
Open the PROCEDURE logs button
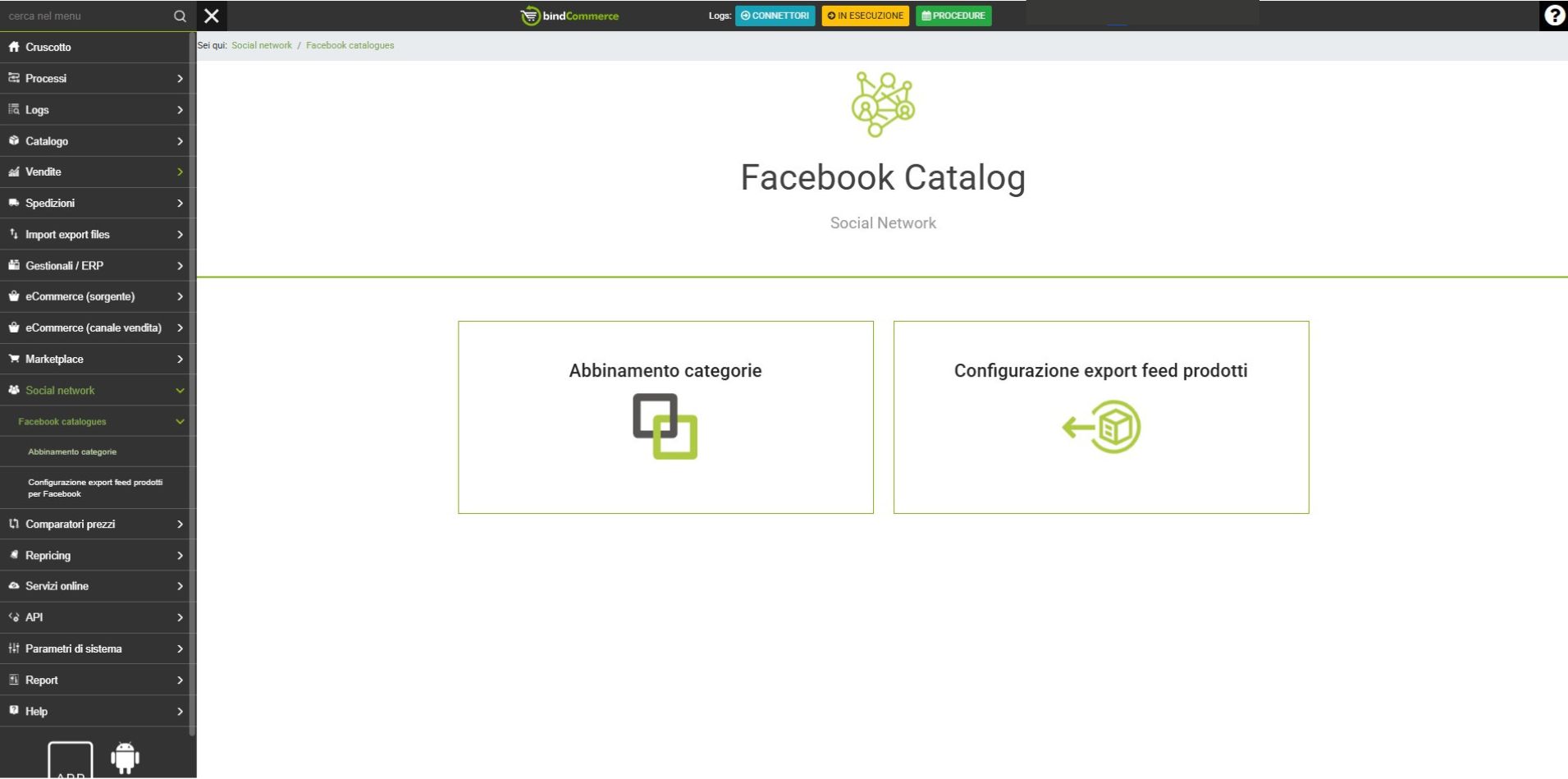pyautogui.click(x=953, y=16)
